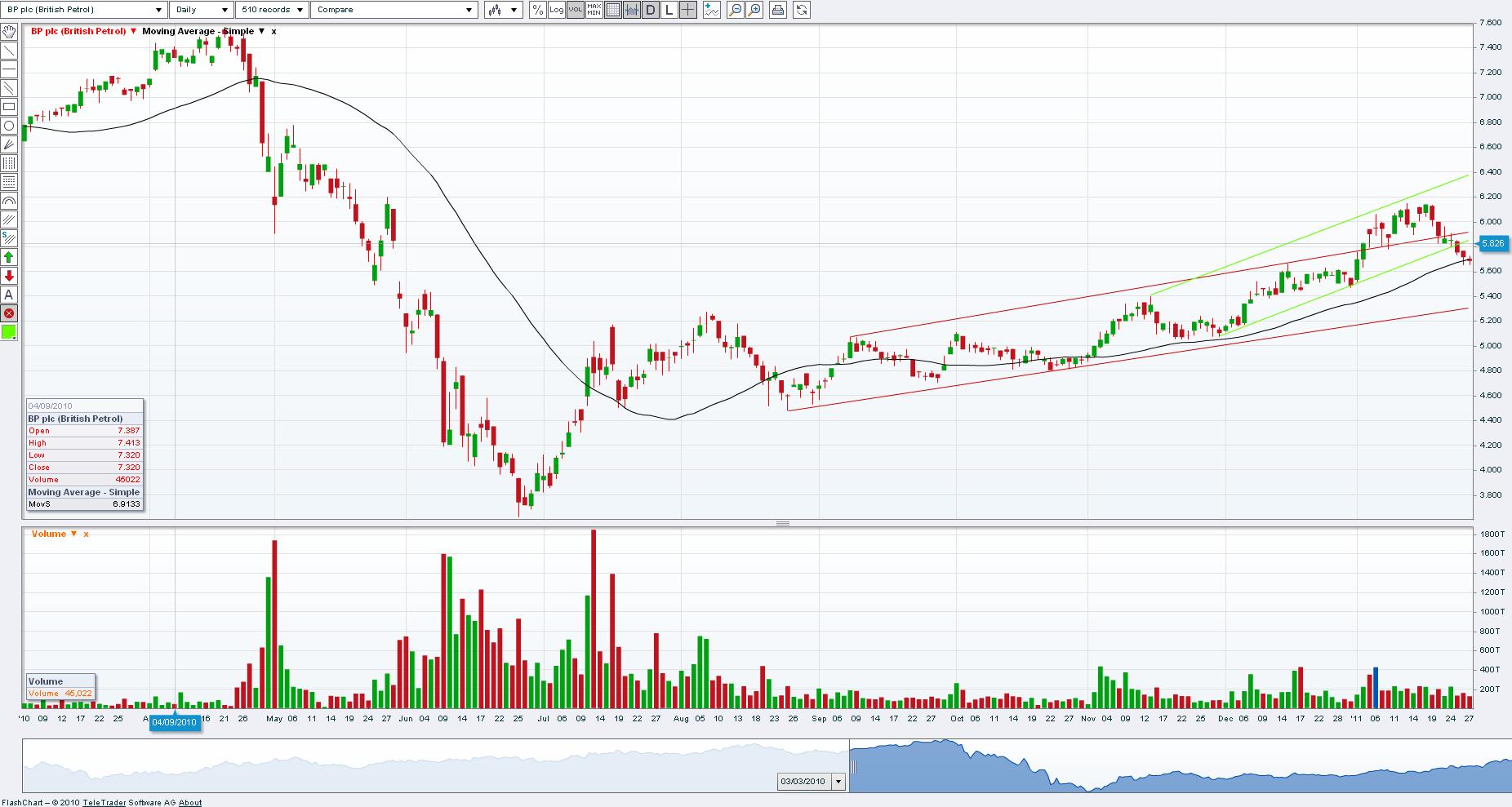Image resolution: width=1512 pixels, height=807 pixels.
Task: Open the 03/03/2010 start date dropdown
Action: (839, 782)
